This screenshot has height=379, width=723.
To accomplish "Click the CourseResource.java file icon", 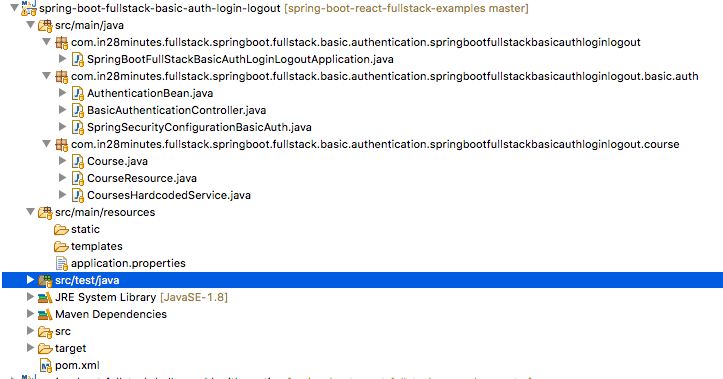I will (x=77, y=178).
